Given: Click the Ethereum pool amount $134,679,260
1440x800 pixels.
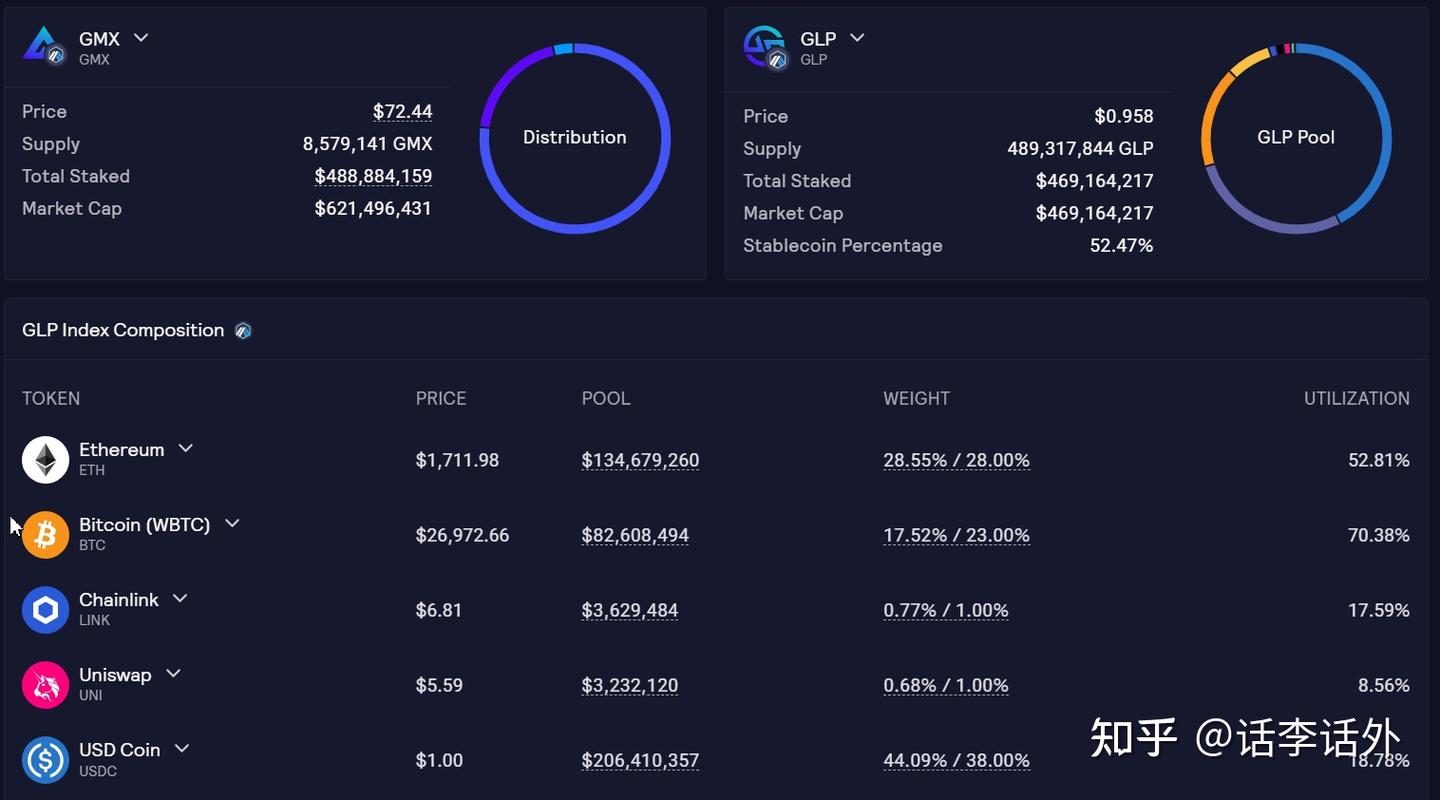Looking at the screenshot, I should click(640, 460).
